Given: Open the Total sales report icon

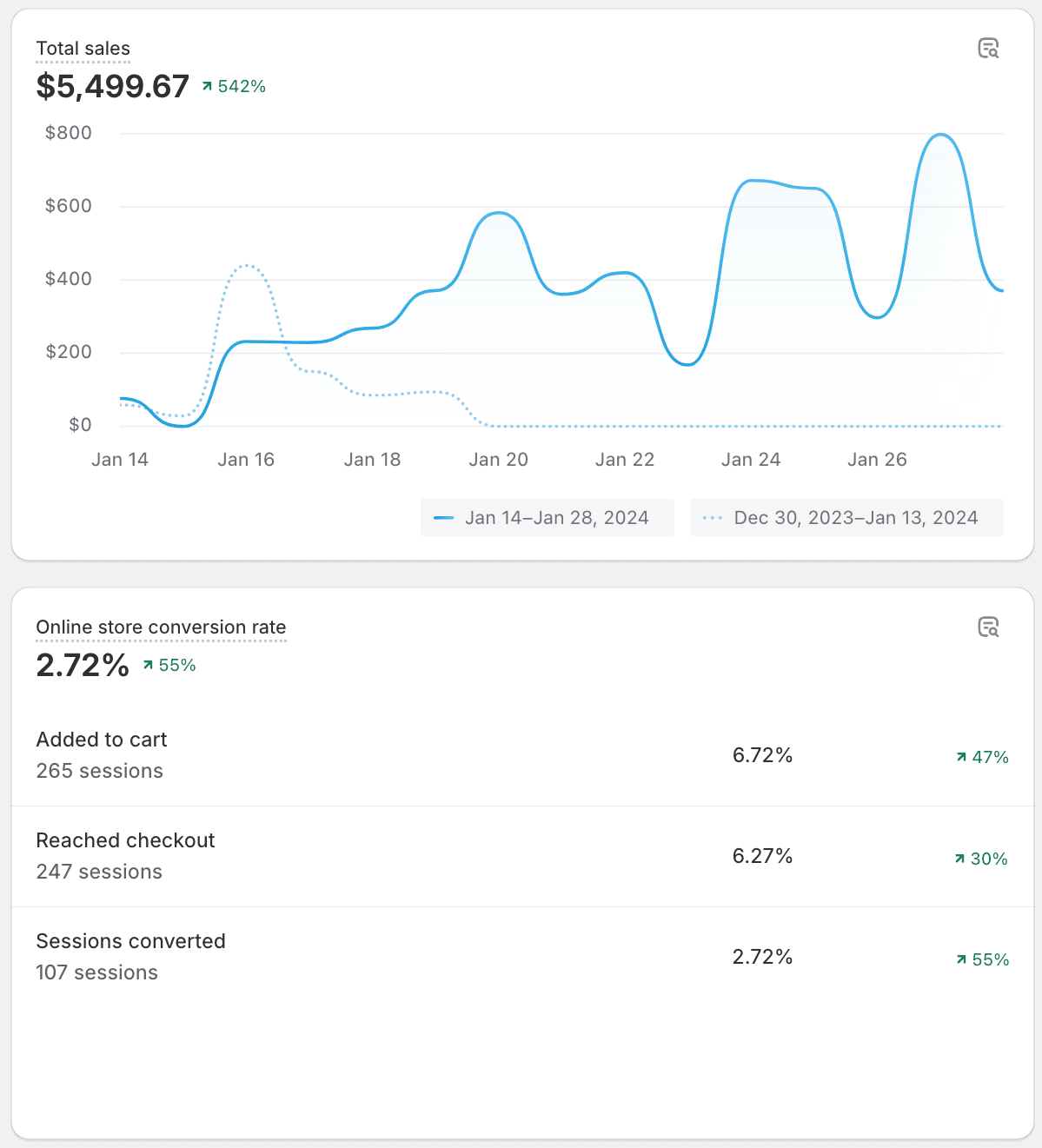Looking at the screenshot, I should point(988,49).
